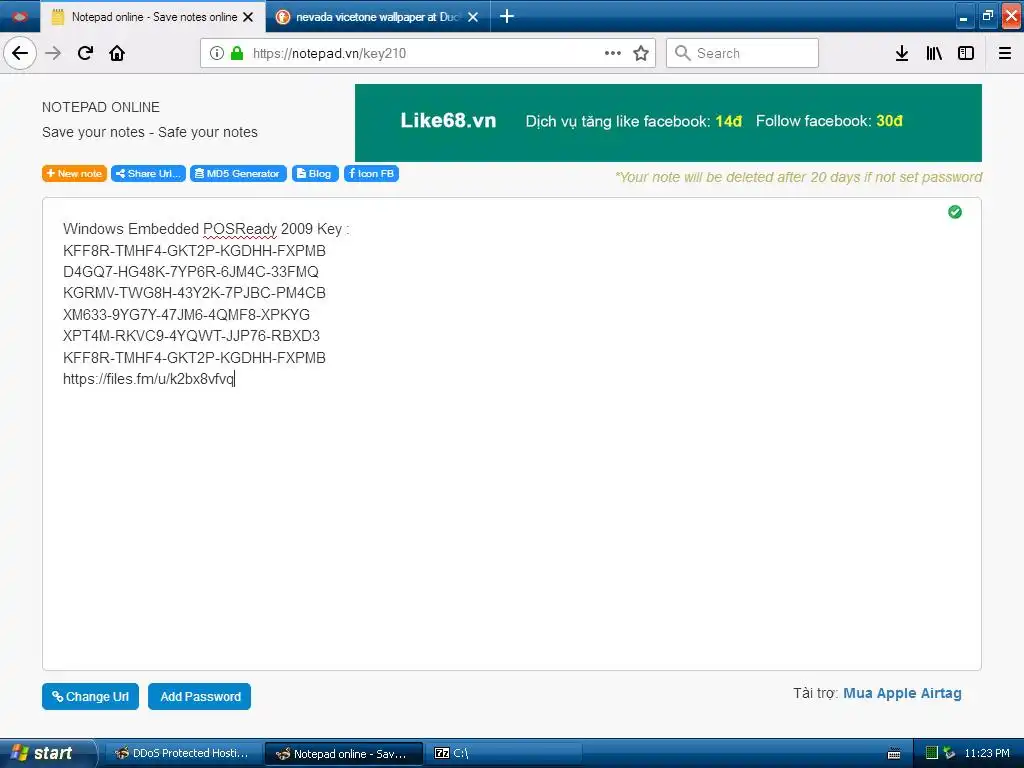Click the Change Url button
This screenshot has height=768, width=1024.
coord(90,696)
